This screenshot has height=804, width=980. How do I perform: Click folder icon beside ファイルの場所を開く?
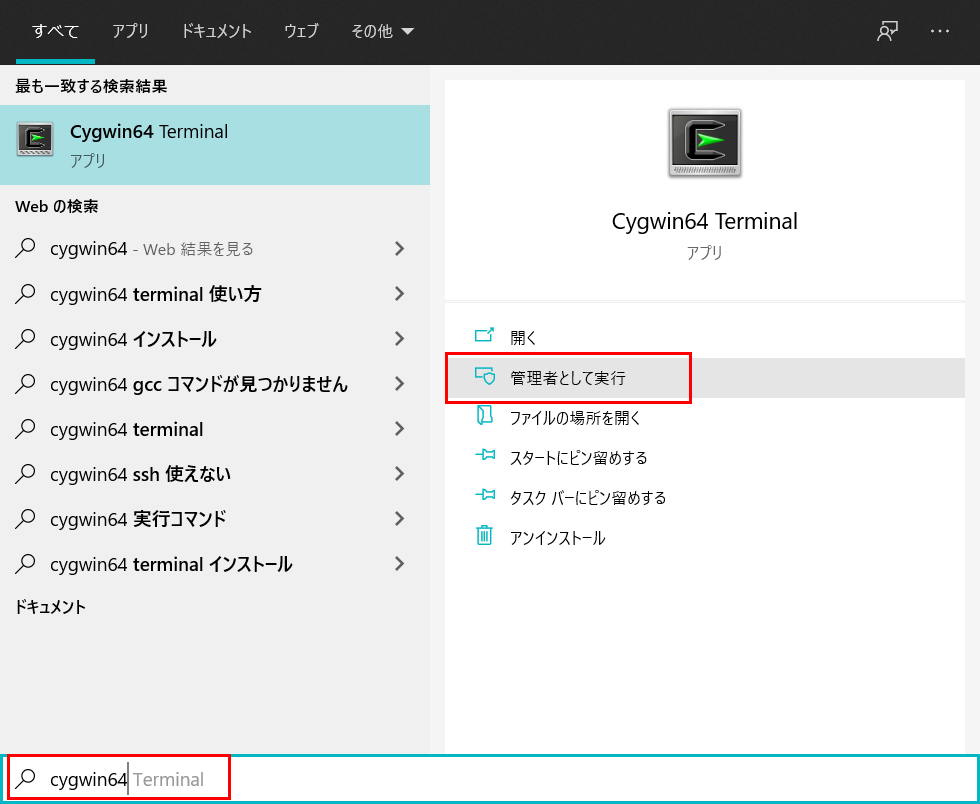pyautogui.click(x=484, y=416)
